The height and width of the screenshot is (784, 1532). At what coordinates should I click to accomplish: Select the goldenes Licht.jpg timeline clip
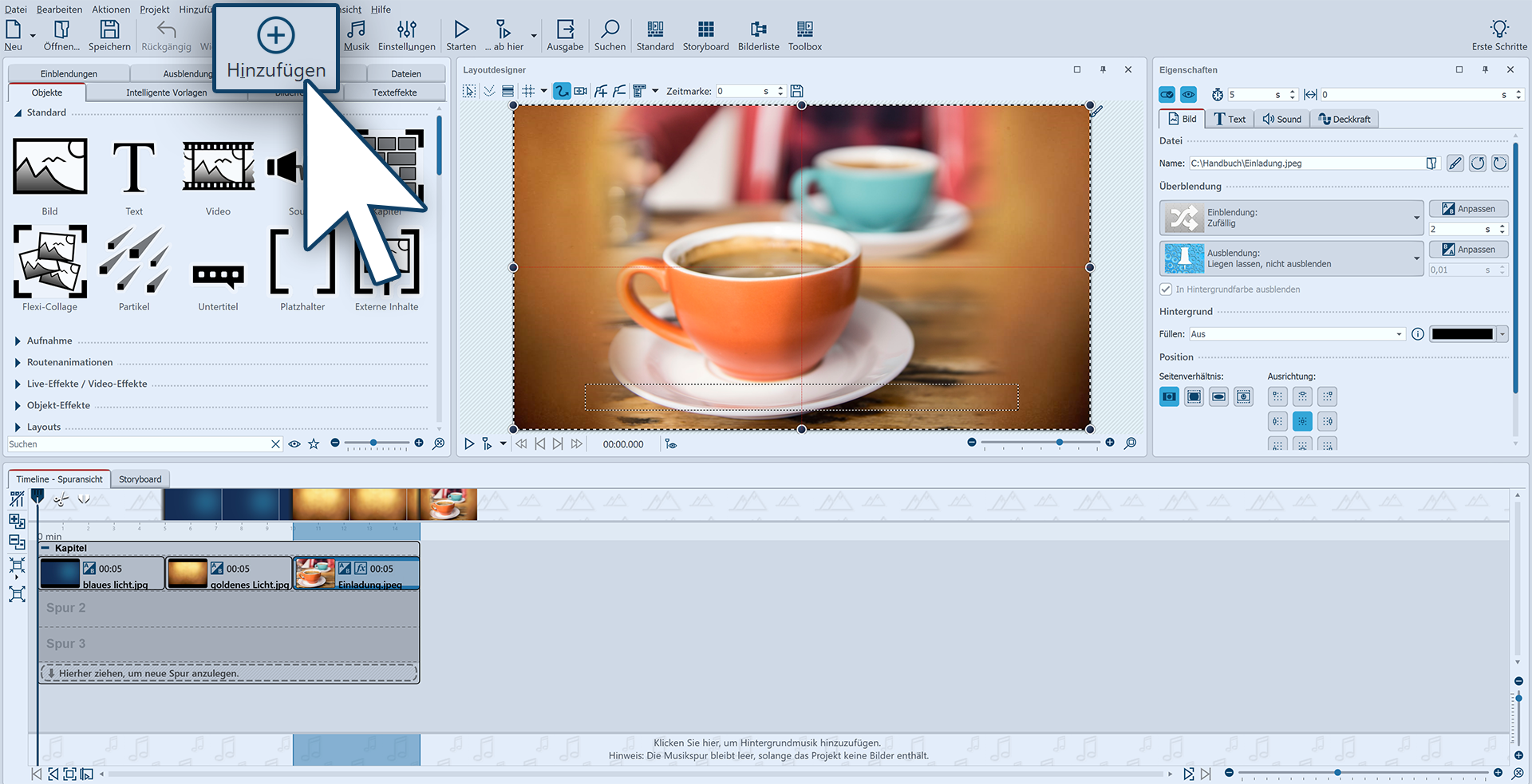[x=229, y=574]
